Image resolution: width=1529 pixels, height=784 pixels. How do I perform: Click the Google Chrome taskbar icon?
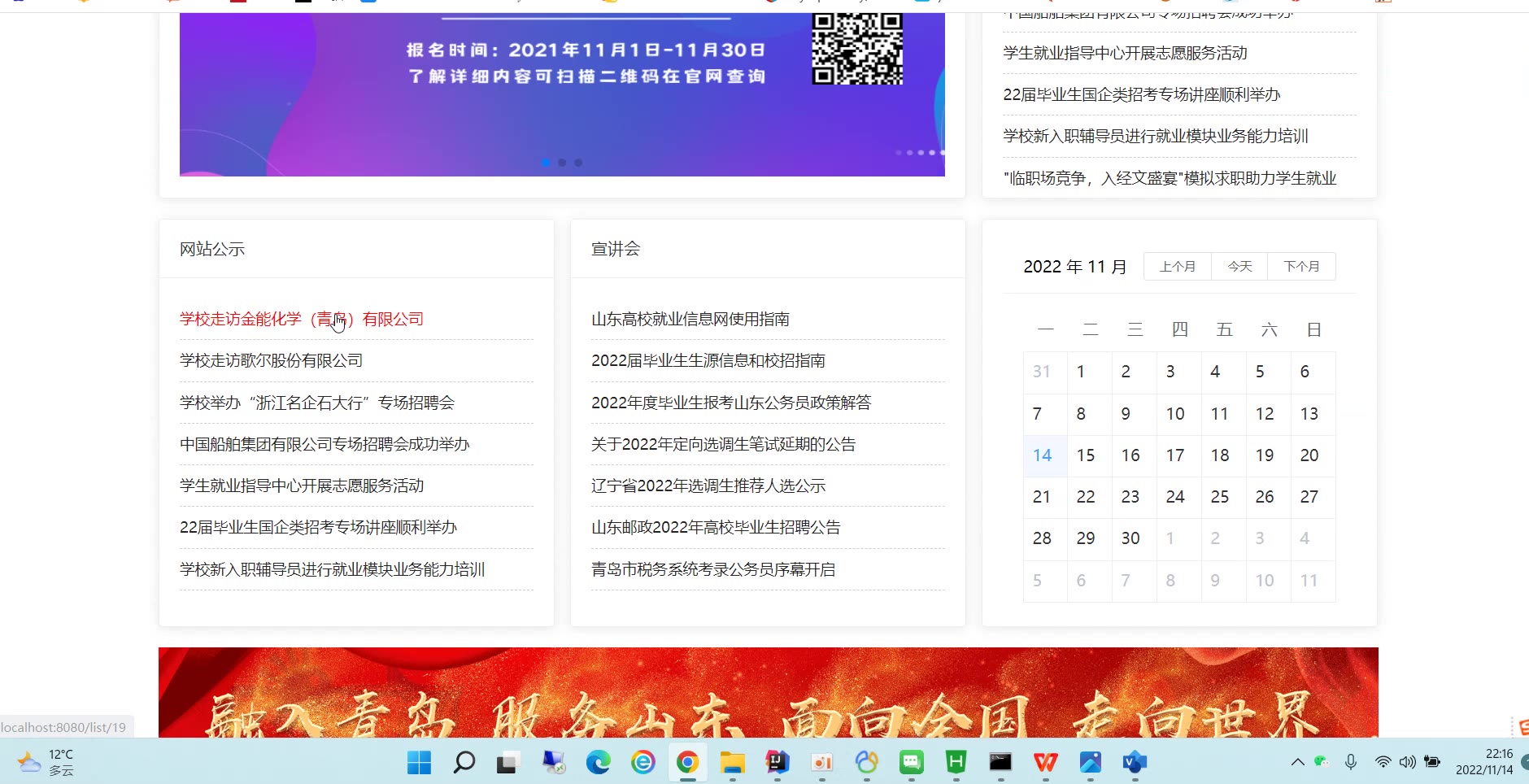point(687,762)
